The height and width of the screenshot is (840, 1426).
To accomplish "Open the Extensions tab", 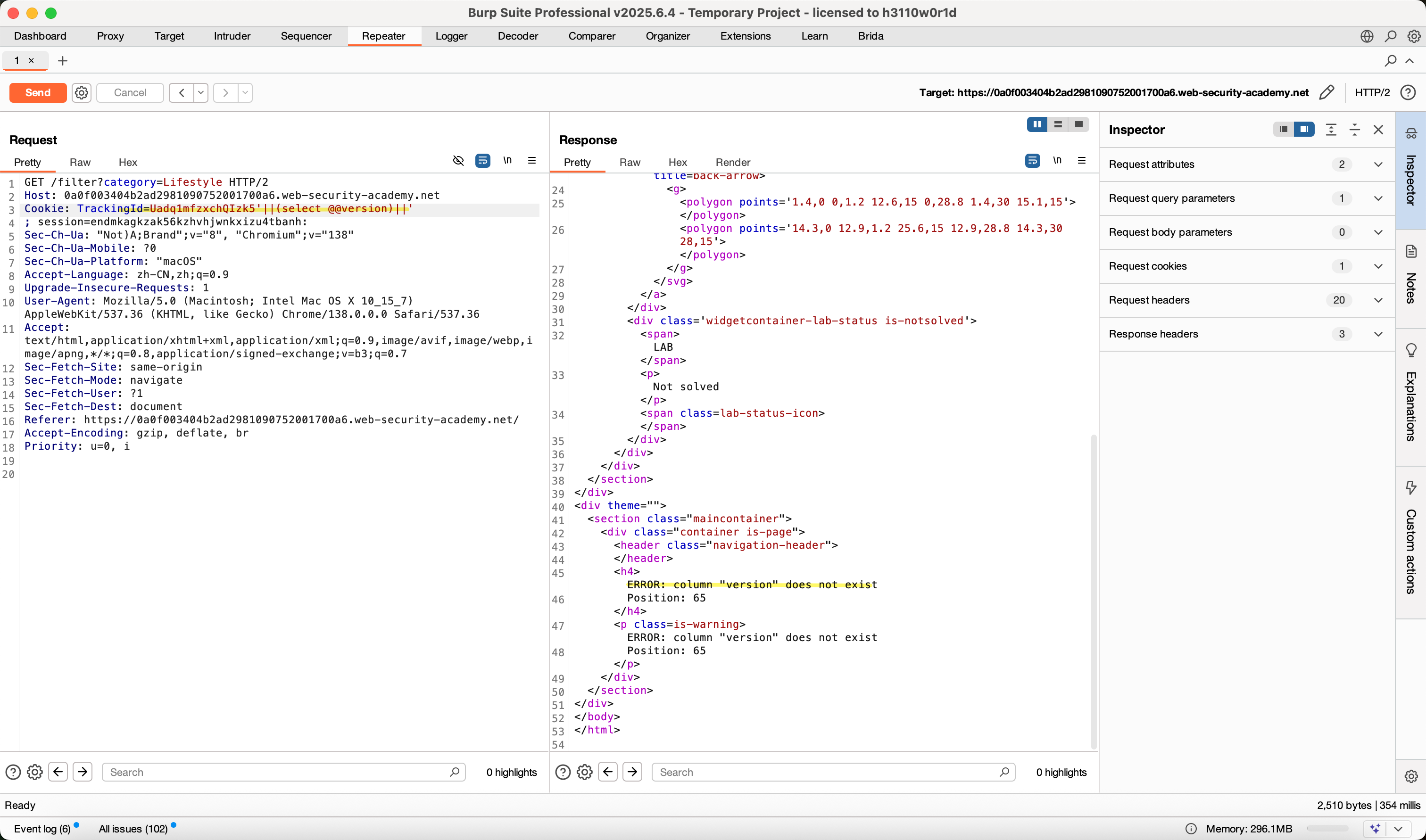I will (x=745, y=36).
